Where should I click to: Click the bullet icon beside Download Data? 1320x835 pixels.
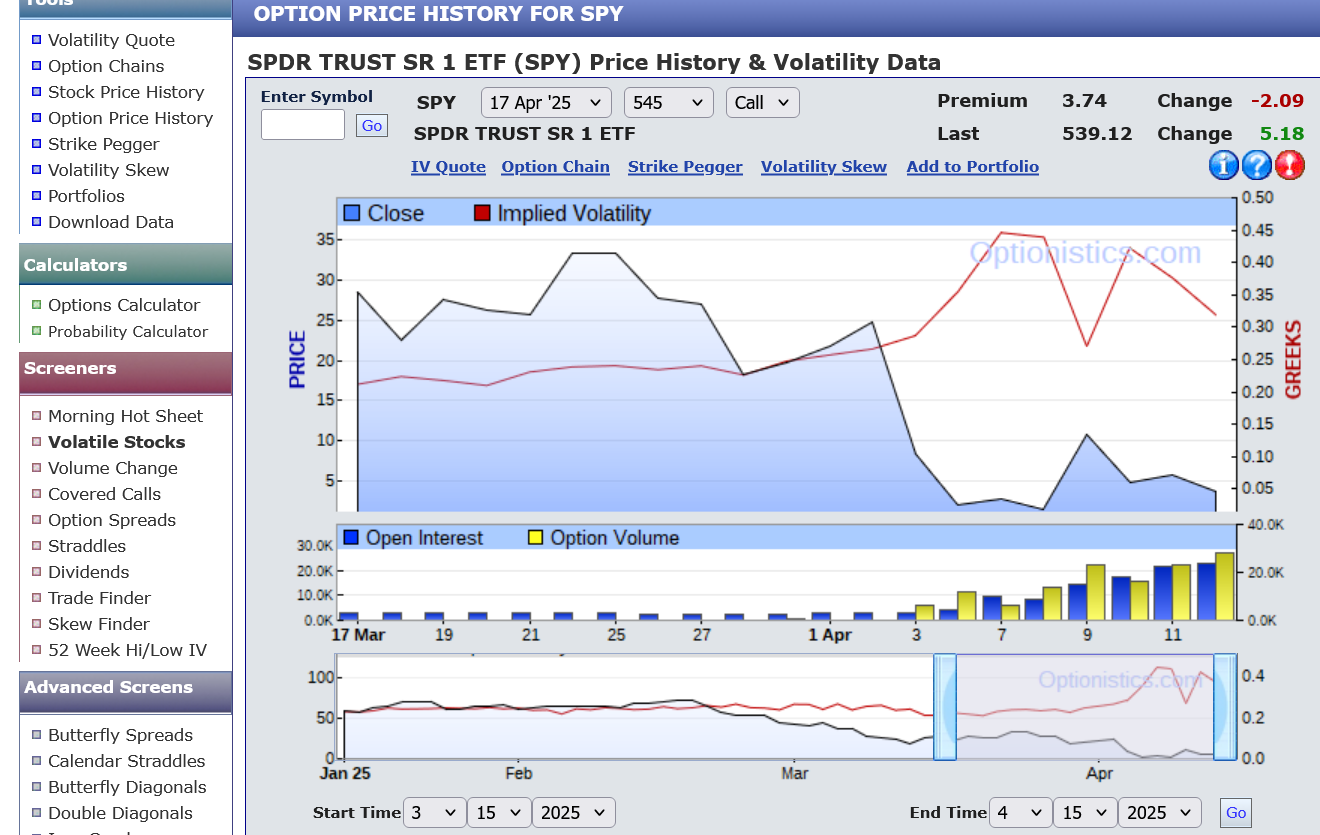pyautogui.click(x=37, y=222)
